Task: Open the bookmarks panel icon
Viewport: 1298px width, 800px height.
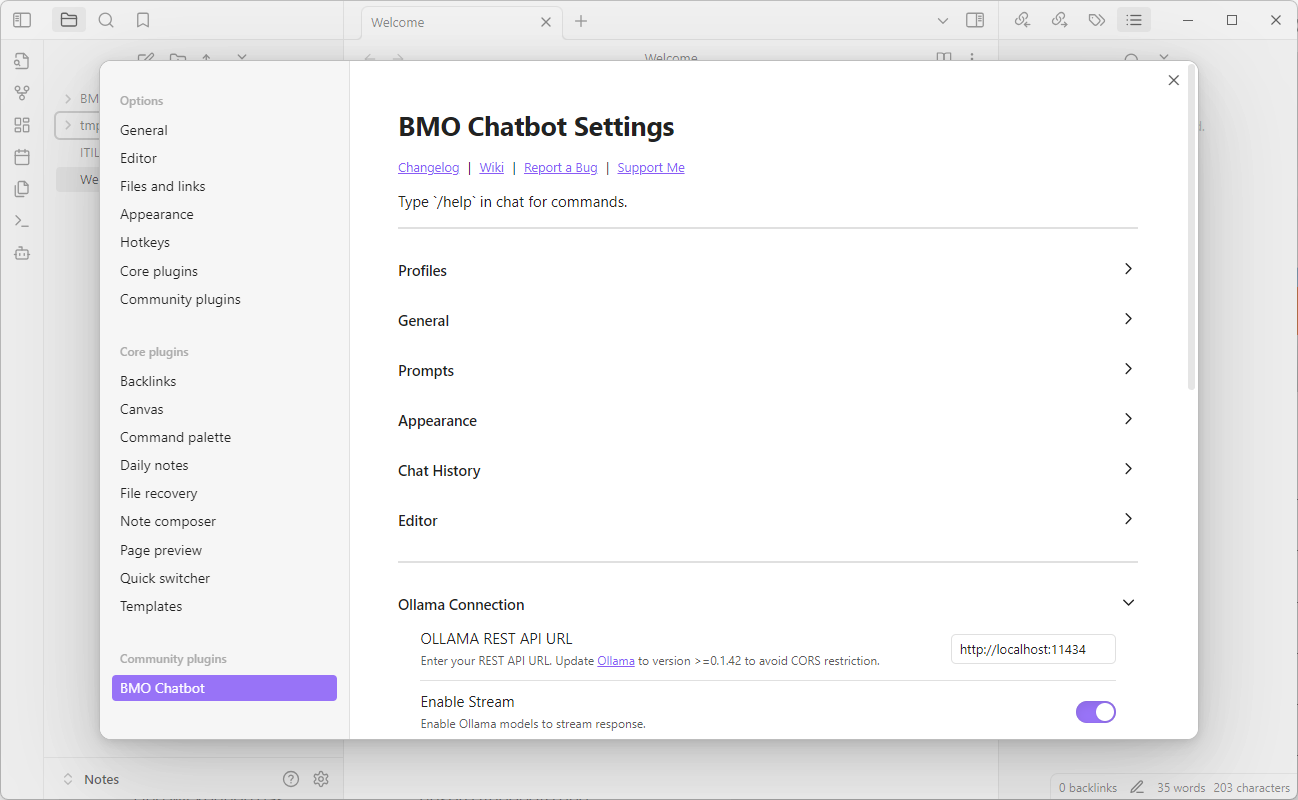Action: [x=143, y=20]
